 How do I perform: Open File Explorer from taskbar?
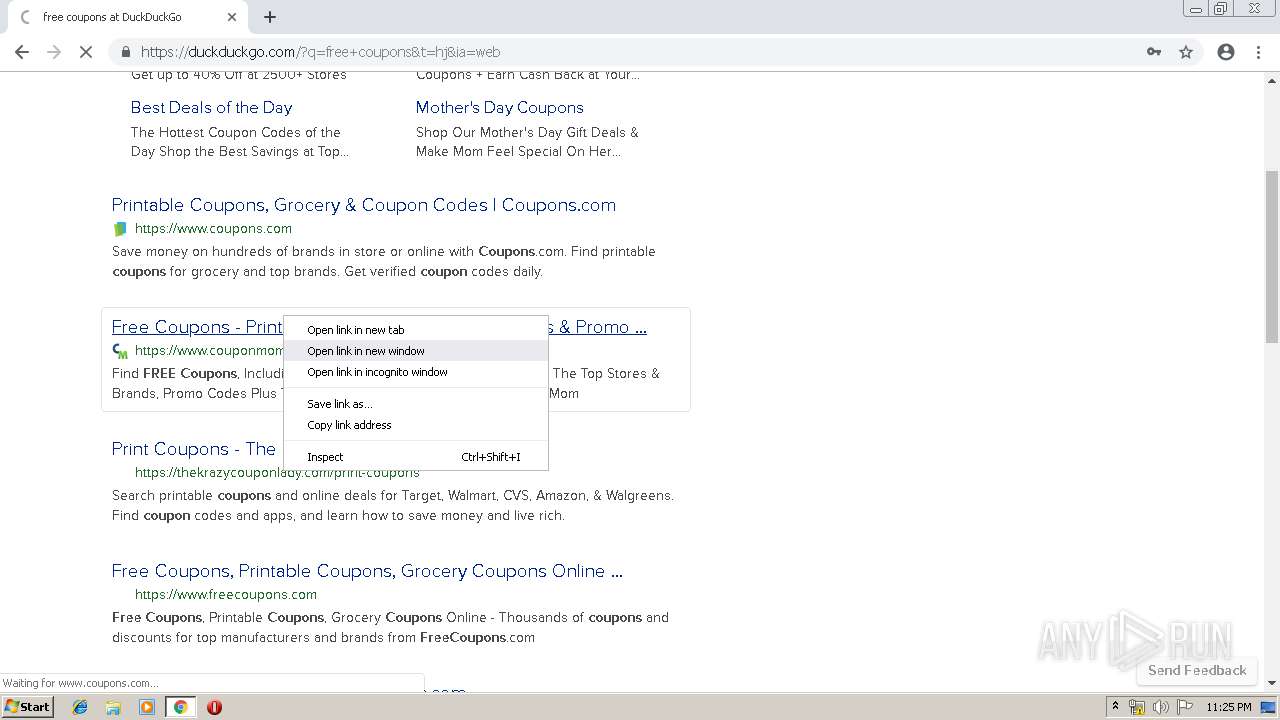point(113,707)
